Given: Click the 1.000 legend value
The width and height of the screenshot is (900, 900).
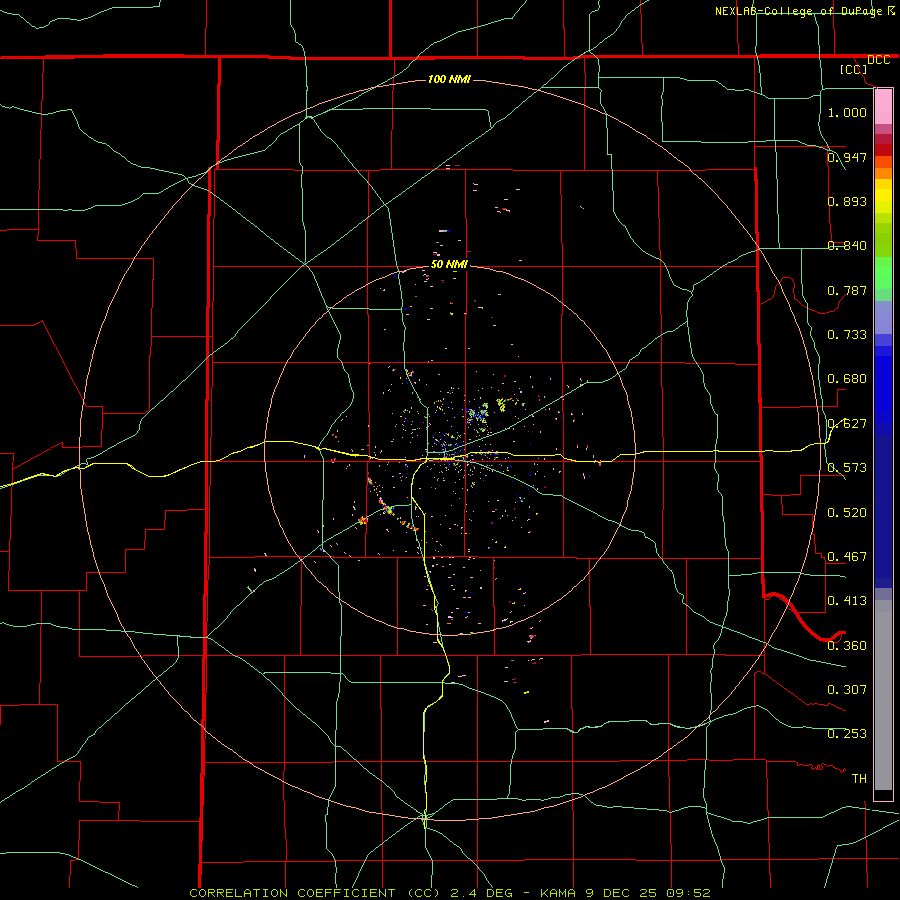Looking at the screenshot, I should coord(847,112).
